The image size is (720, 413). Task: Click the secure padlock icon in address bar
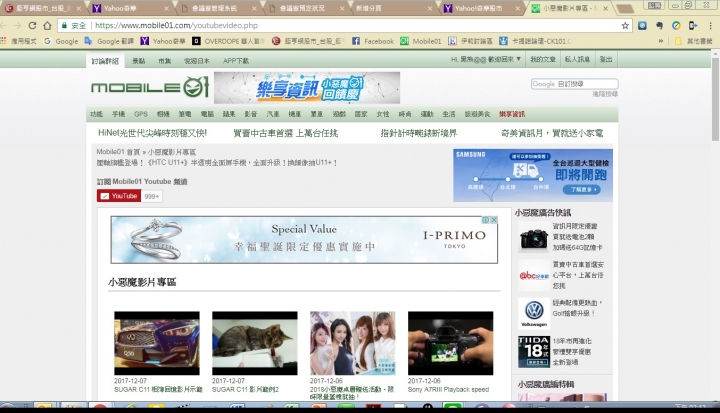(x=65, y=26)
